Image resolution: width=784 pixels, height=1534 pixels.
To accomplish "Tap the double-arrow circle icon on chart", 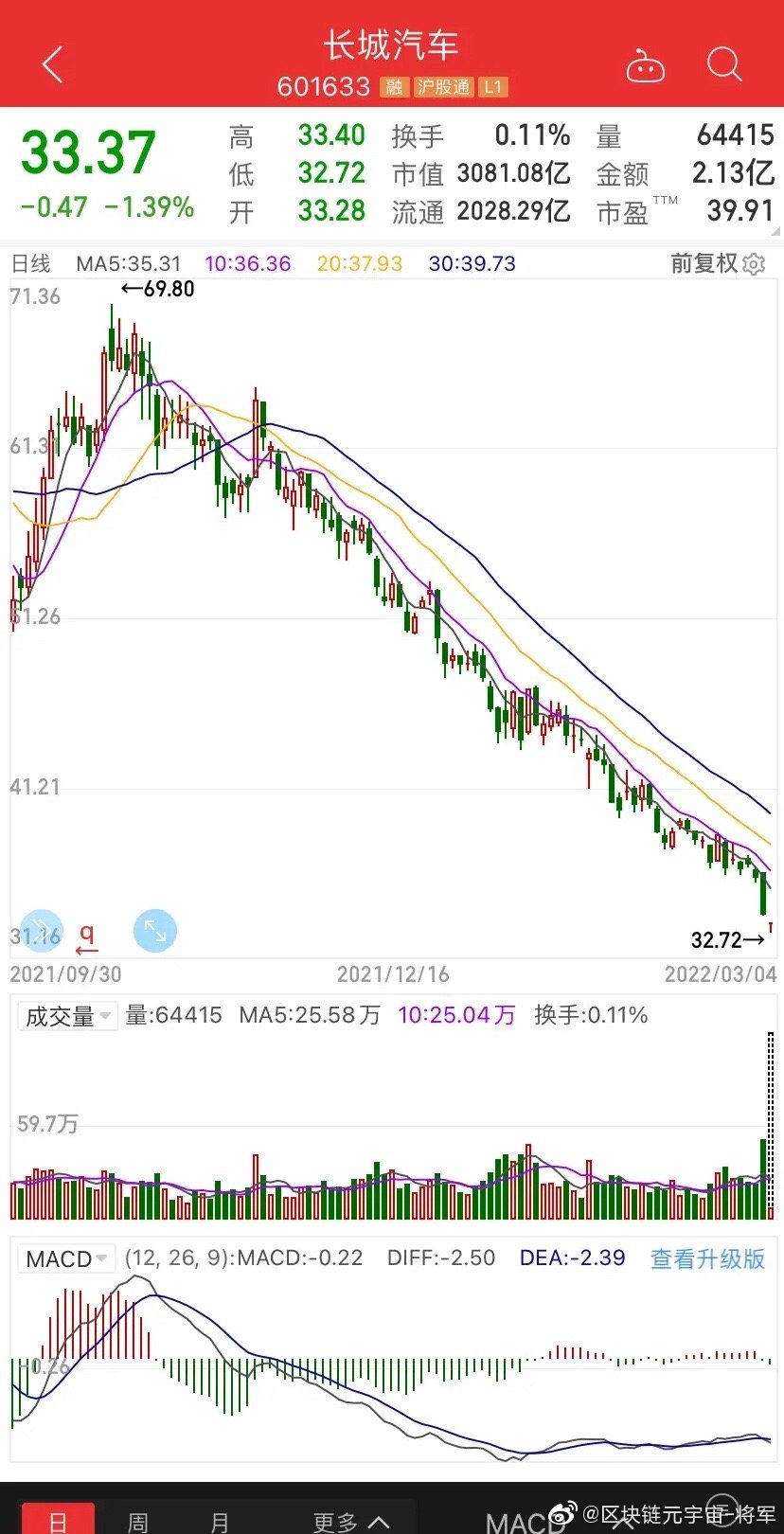I will click(x=42, y=931).
